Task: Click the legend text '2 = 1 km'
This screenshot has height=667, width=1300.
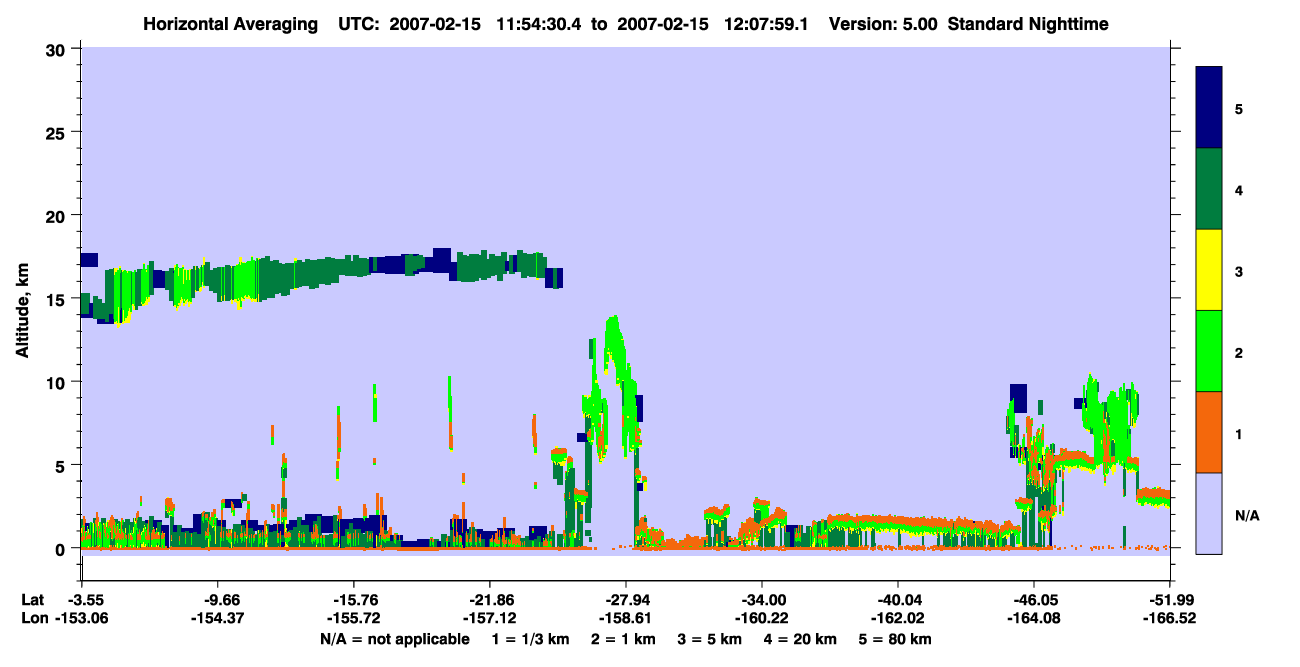Action: (625, 639)
